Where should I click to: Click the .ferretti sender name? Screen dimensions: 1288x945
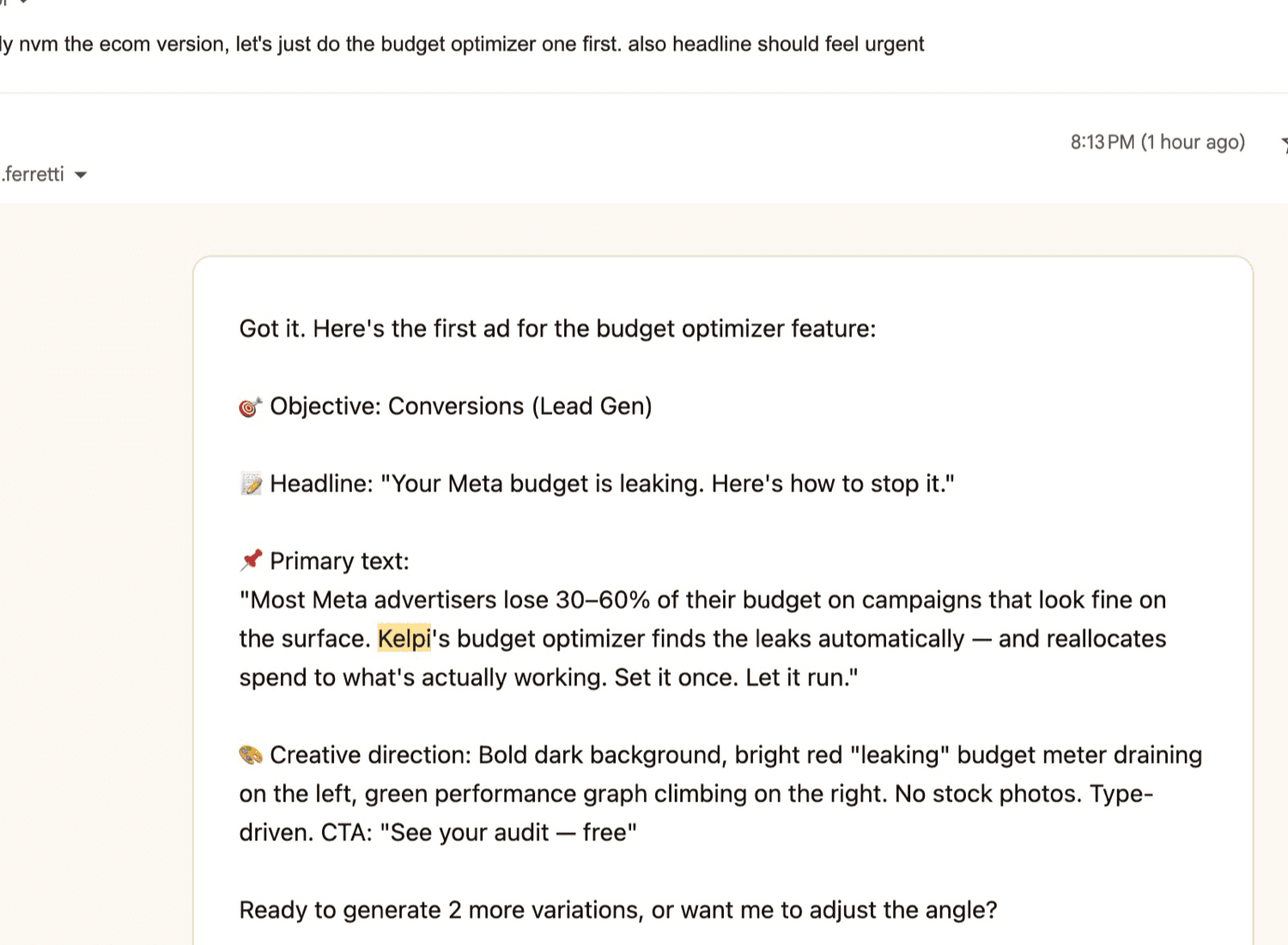pyautogui.click(x=33, y=174)
